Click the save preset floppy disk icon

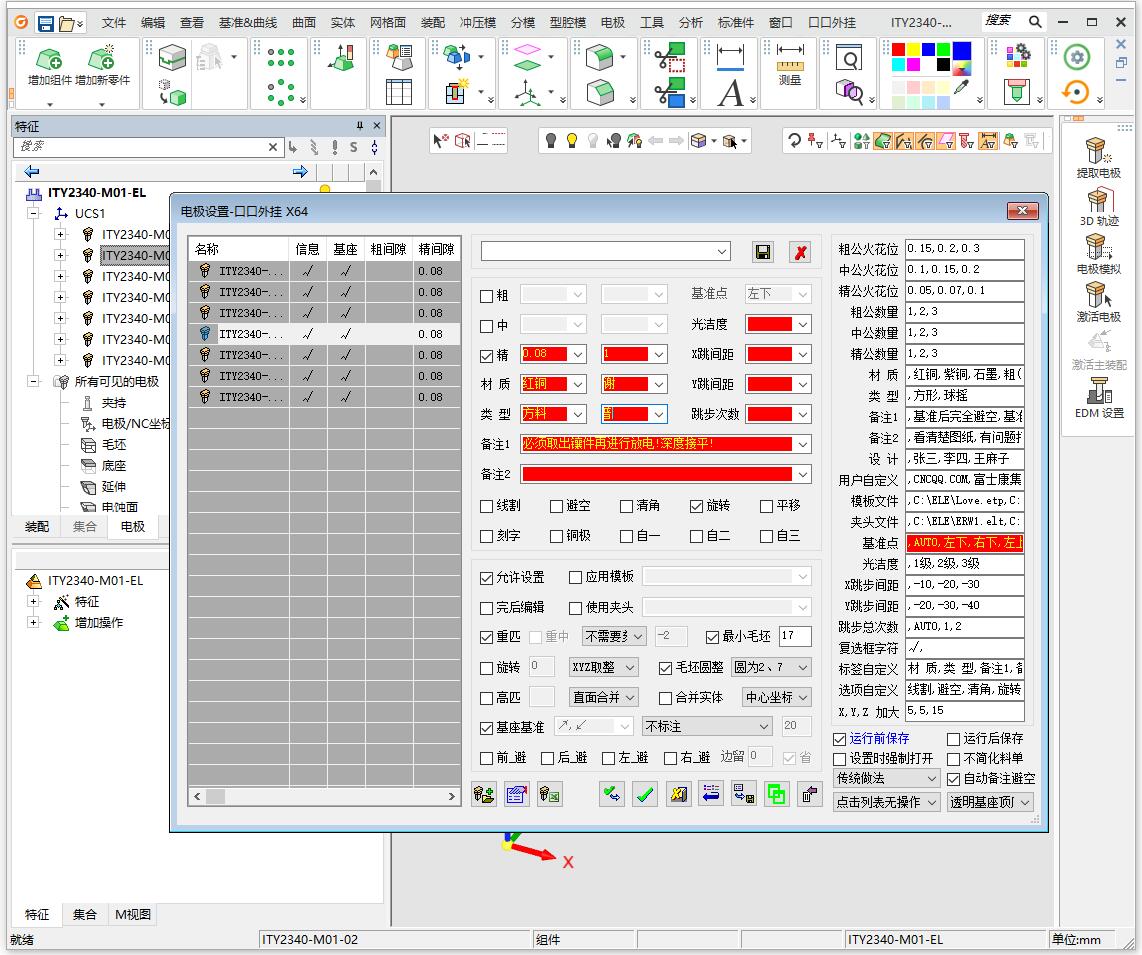763,252
